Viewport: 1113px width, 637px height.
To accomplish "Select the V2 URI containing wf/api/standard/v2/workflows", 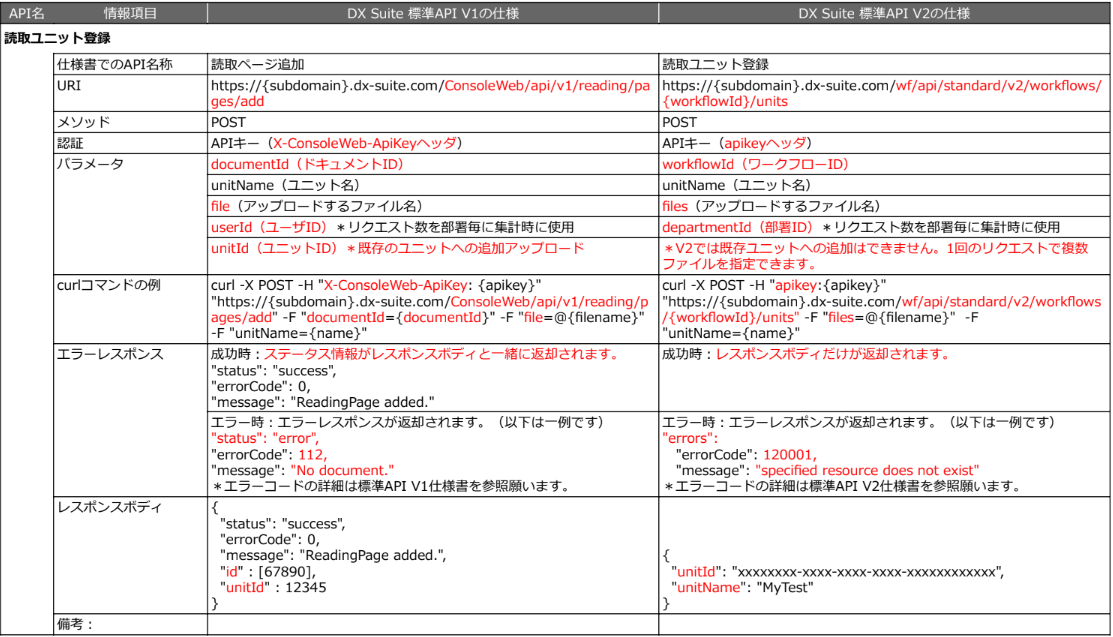I will click(x=882, y=94).
